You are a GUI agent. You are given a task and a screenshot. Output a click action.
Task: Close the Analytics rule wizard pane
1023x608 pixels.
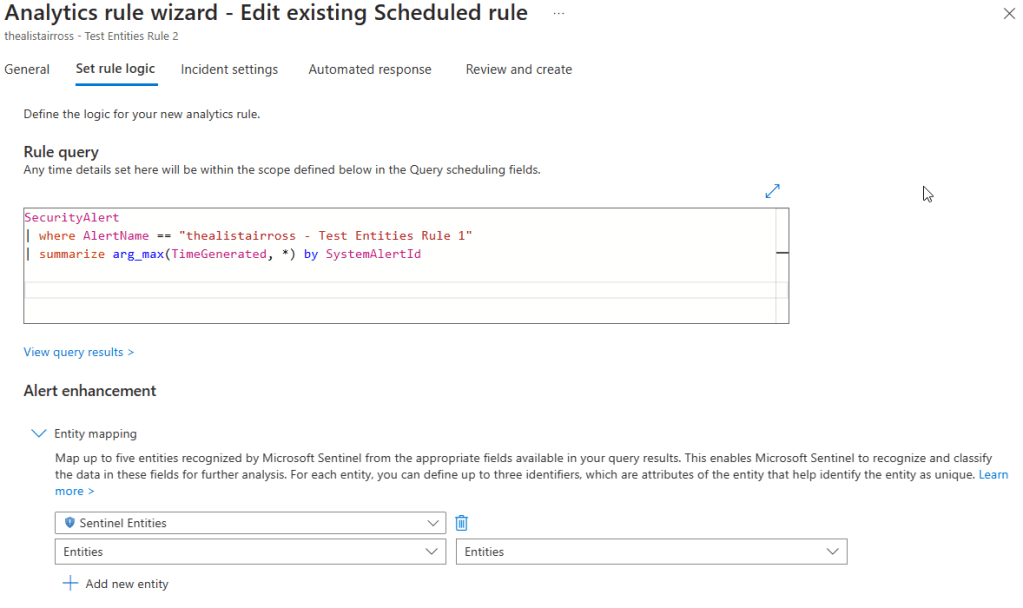pyautogui.click(x=1008, y=13)
